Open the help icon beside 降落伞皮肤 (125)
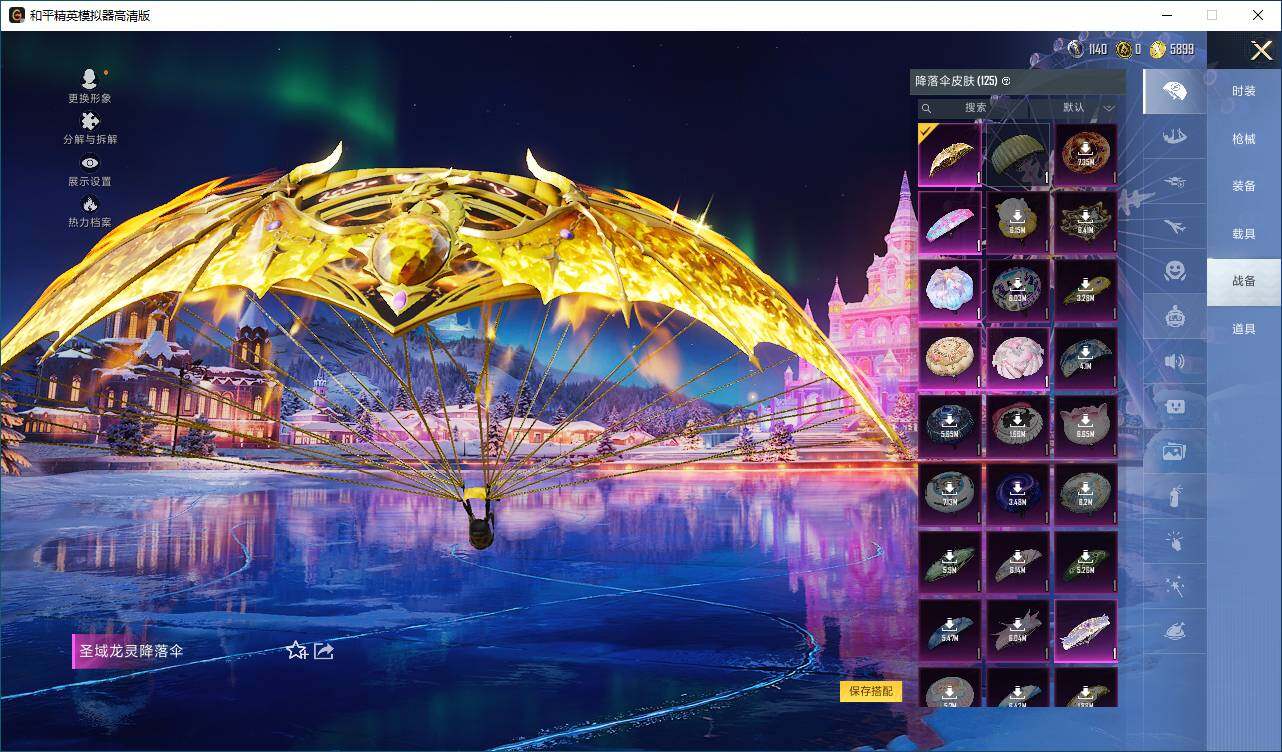 click(x=1006, y=81)
